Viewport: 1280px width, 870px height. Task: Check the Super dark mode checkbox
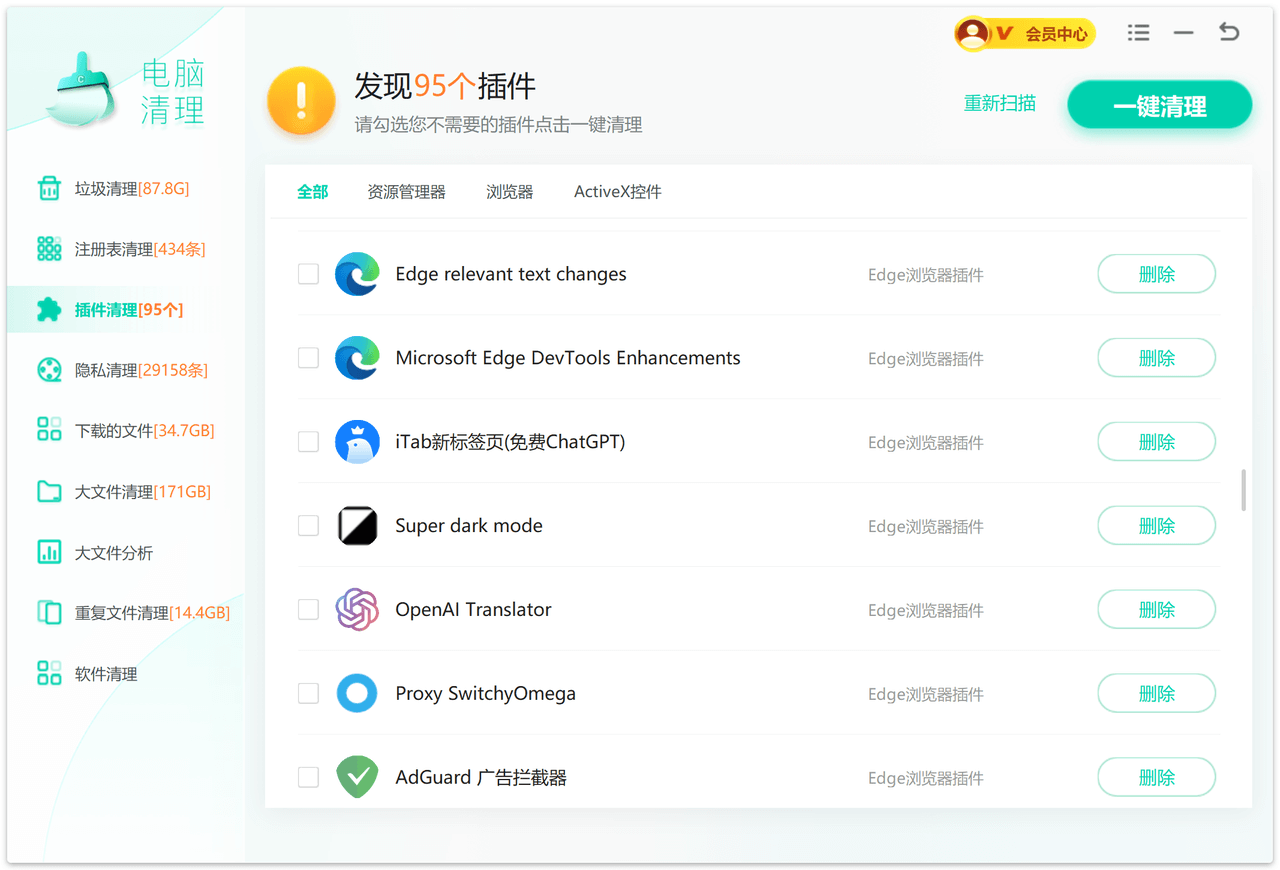click(309, 525)
